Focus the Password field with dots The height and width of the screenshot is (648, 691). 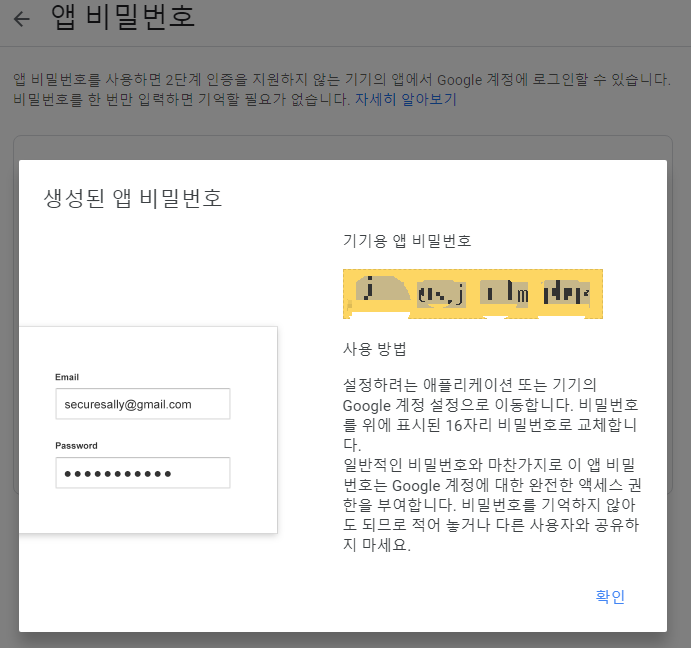coord(143,473)
